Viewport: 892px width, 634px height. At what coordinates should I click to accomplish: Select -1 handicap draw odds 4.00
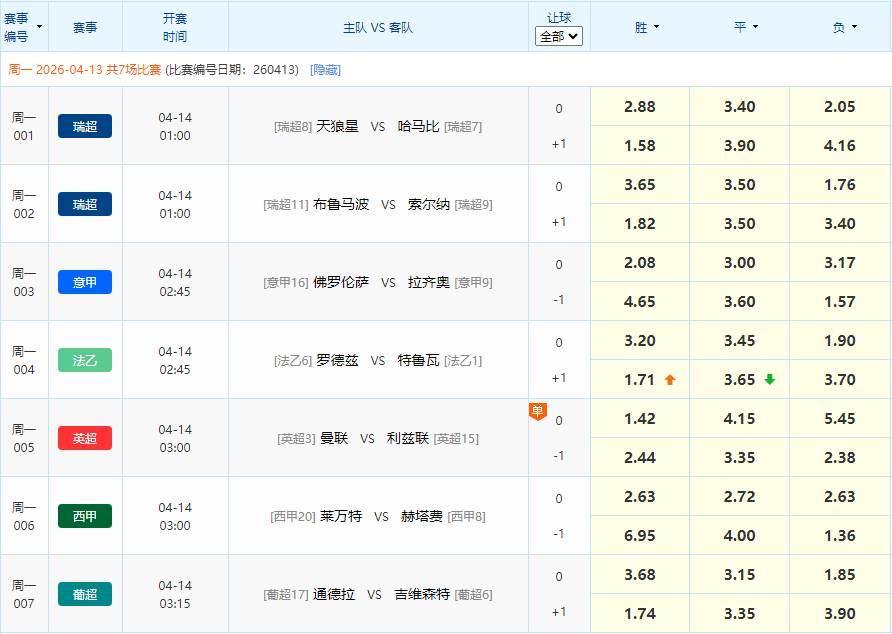[x=740, y=536]
